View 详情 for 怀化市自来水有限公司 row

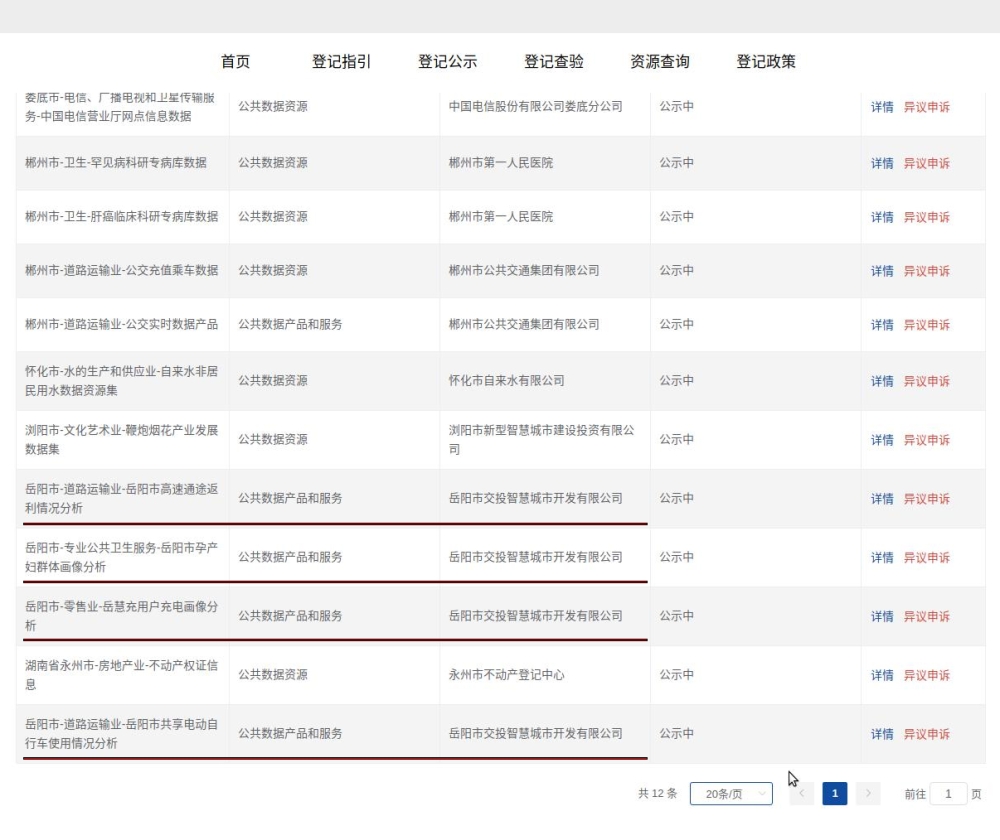coord(881,382)
